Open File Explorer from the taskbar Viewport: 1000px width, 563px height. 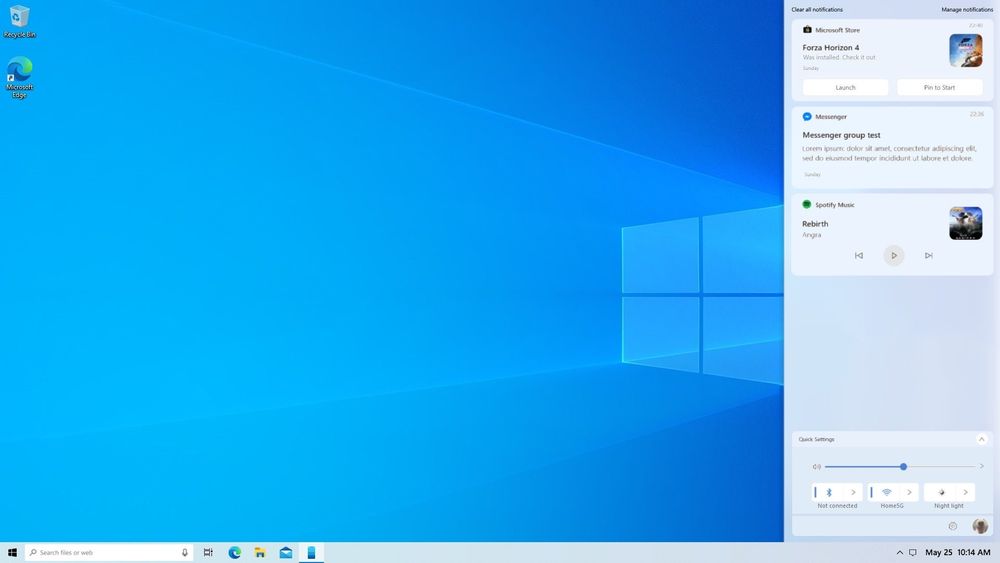(x=260, y=552)
